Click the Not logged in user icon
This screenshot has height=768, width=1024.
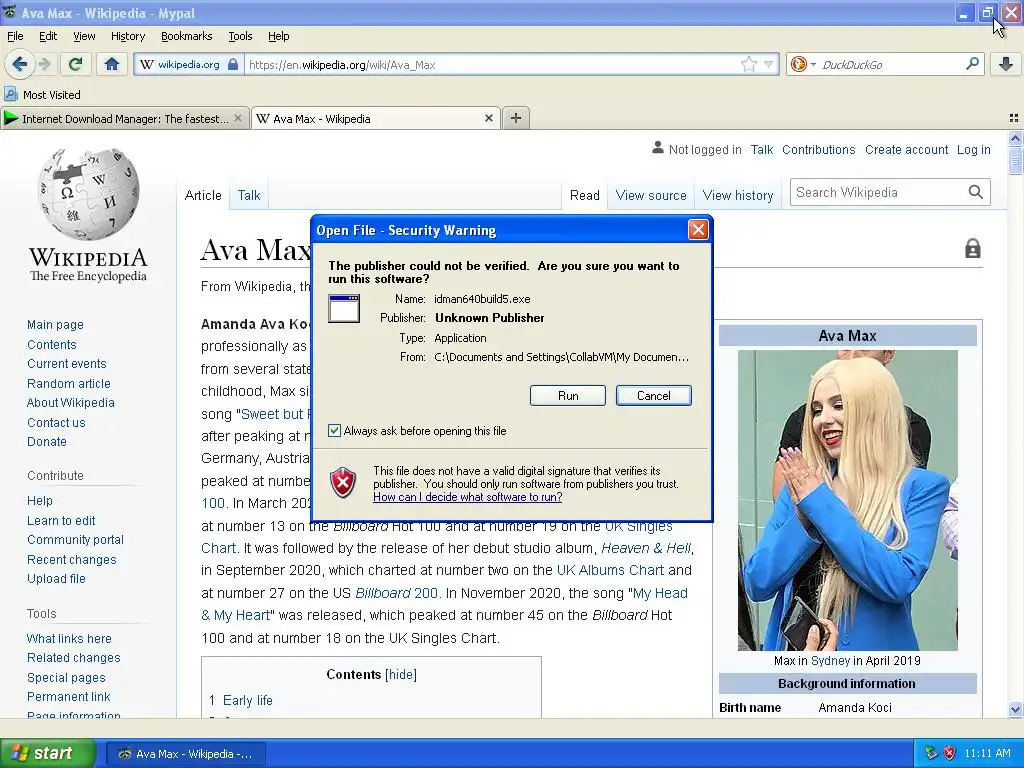(x=658, y=148)
